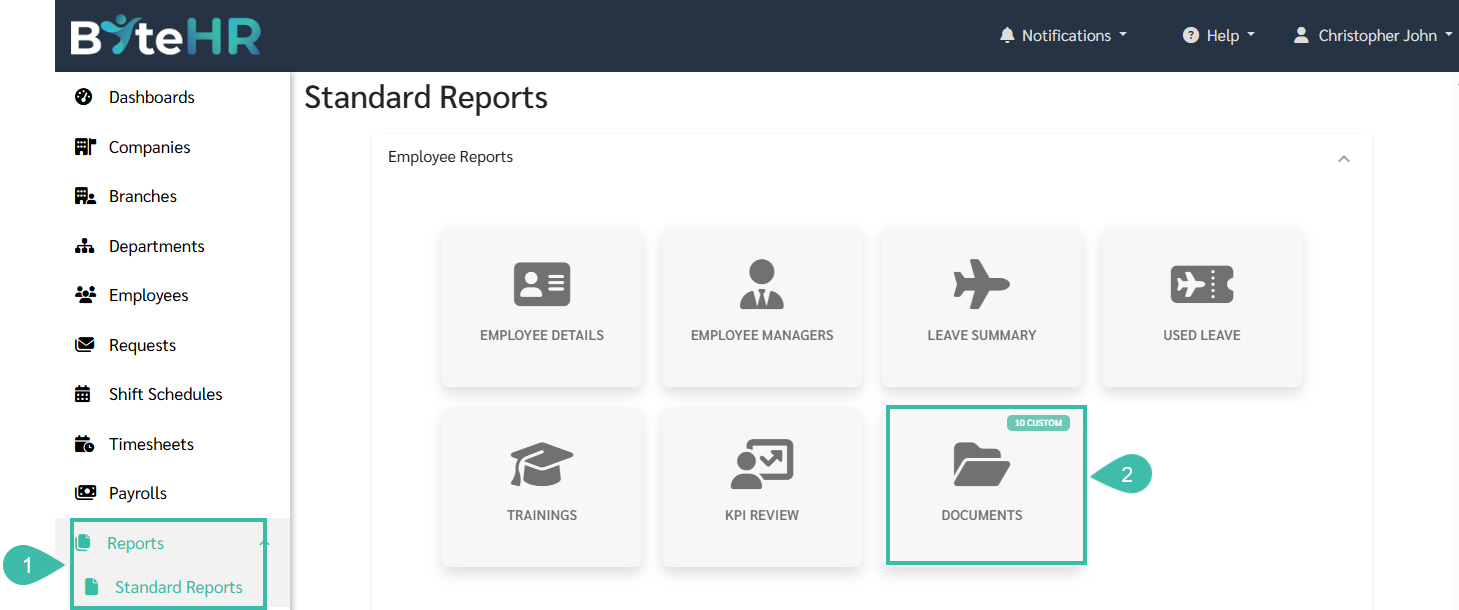Open the Trainings report label

(x=542, y=515)
